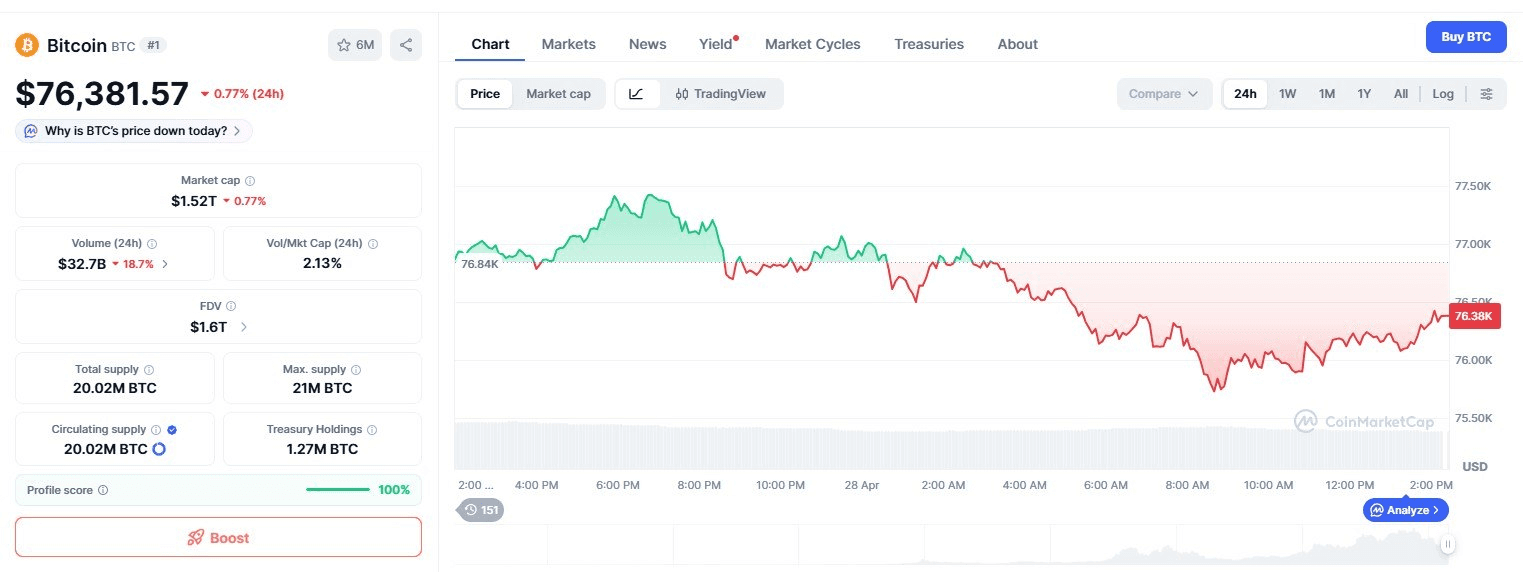The height and width of the screenshot is (572, 1523).
Task: Switch to the Treasuries tab
Action: [928, 44]
